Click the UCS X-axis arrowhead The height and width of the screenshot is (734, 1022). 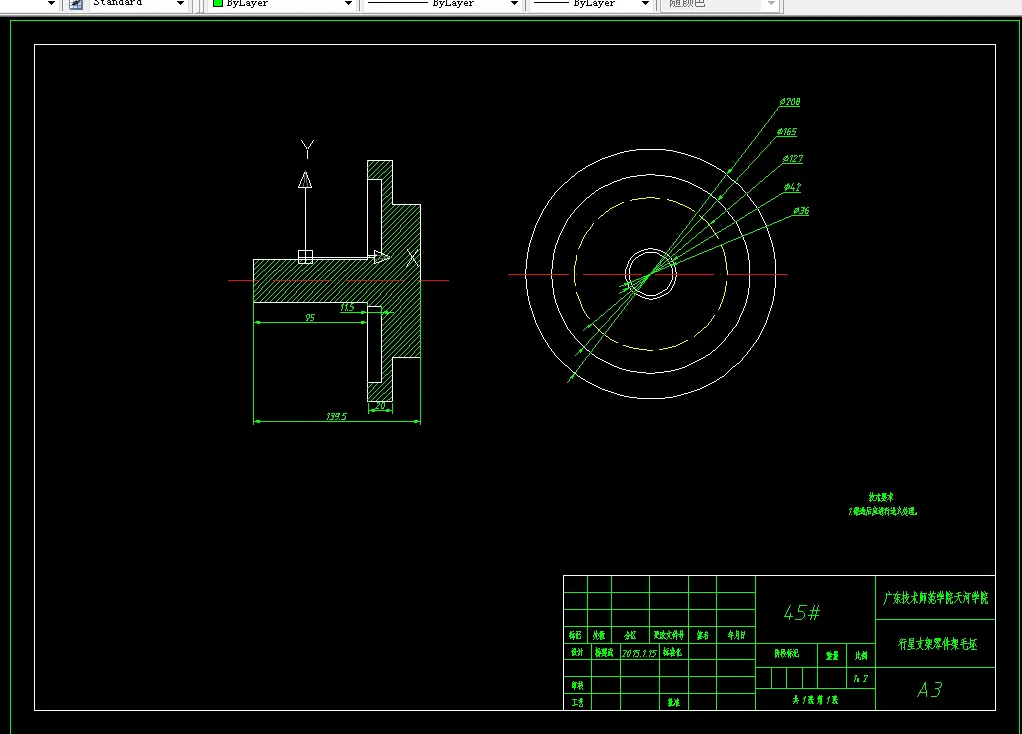coord(381,257)
